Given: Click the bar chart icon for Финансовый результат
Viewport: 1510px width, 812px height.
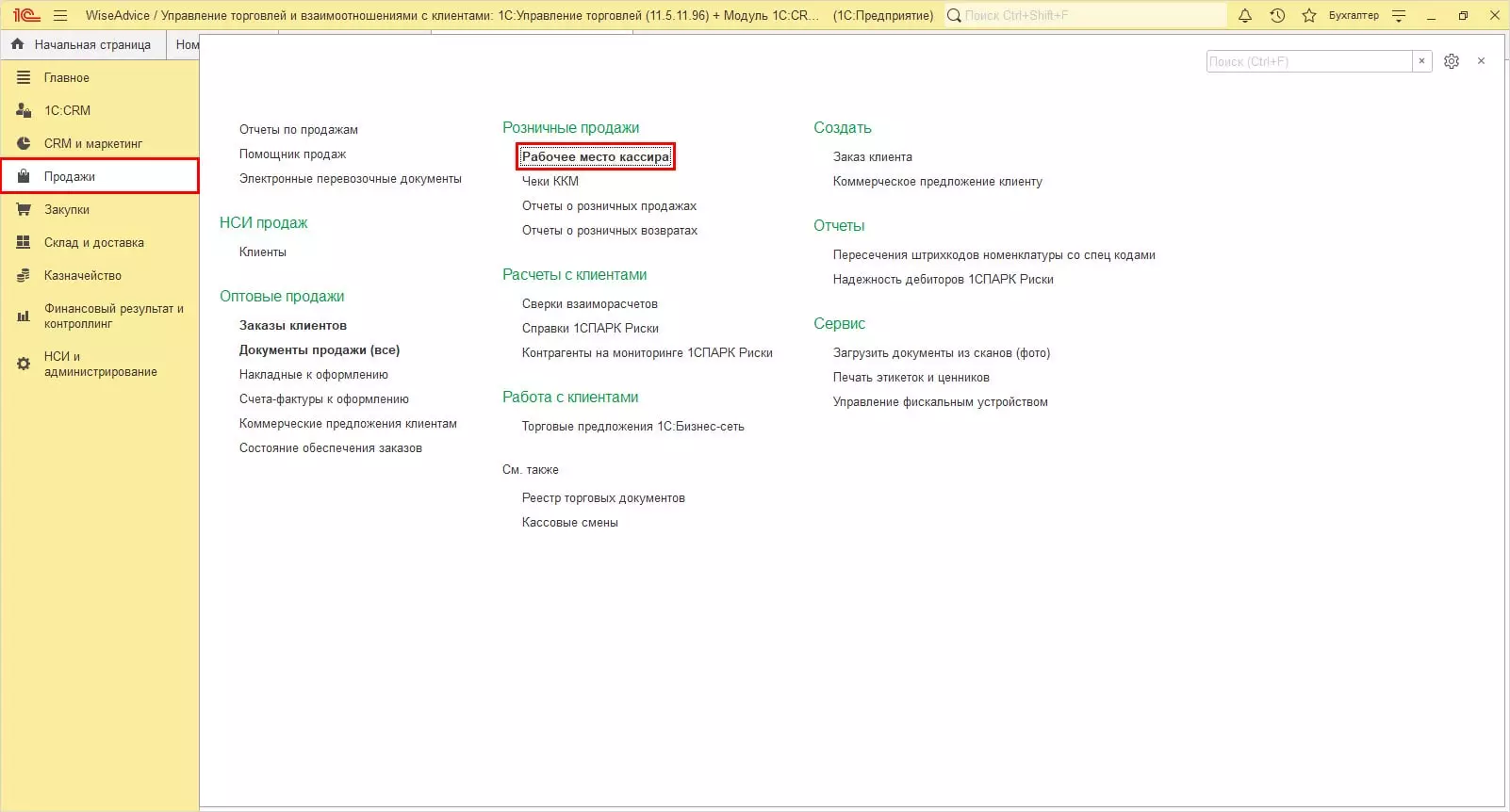Looking at the screenshot, I should coord(24,317).
